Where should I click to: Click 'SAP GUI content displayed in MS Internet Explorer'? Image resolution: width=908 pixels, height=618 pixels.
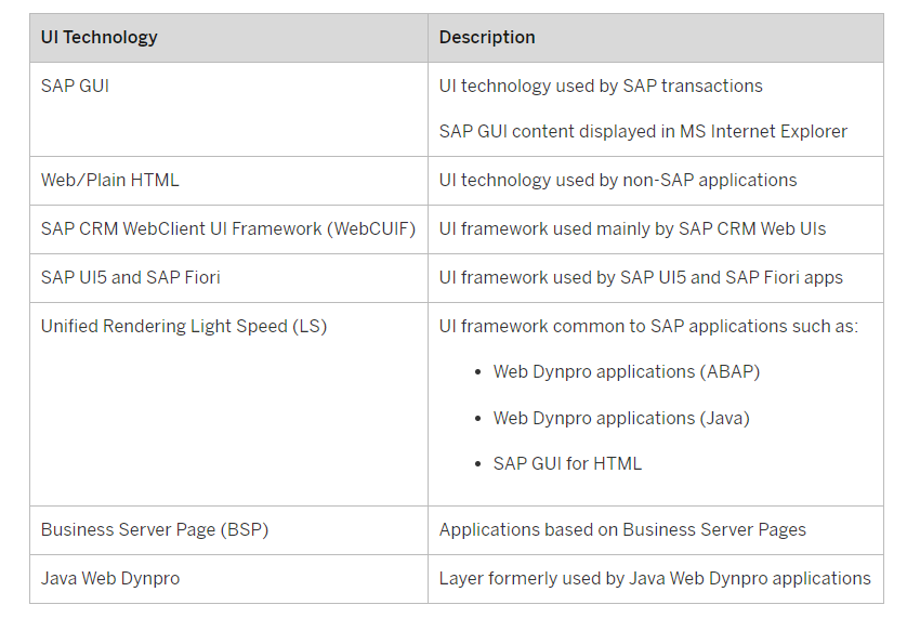[643, 131]
